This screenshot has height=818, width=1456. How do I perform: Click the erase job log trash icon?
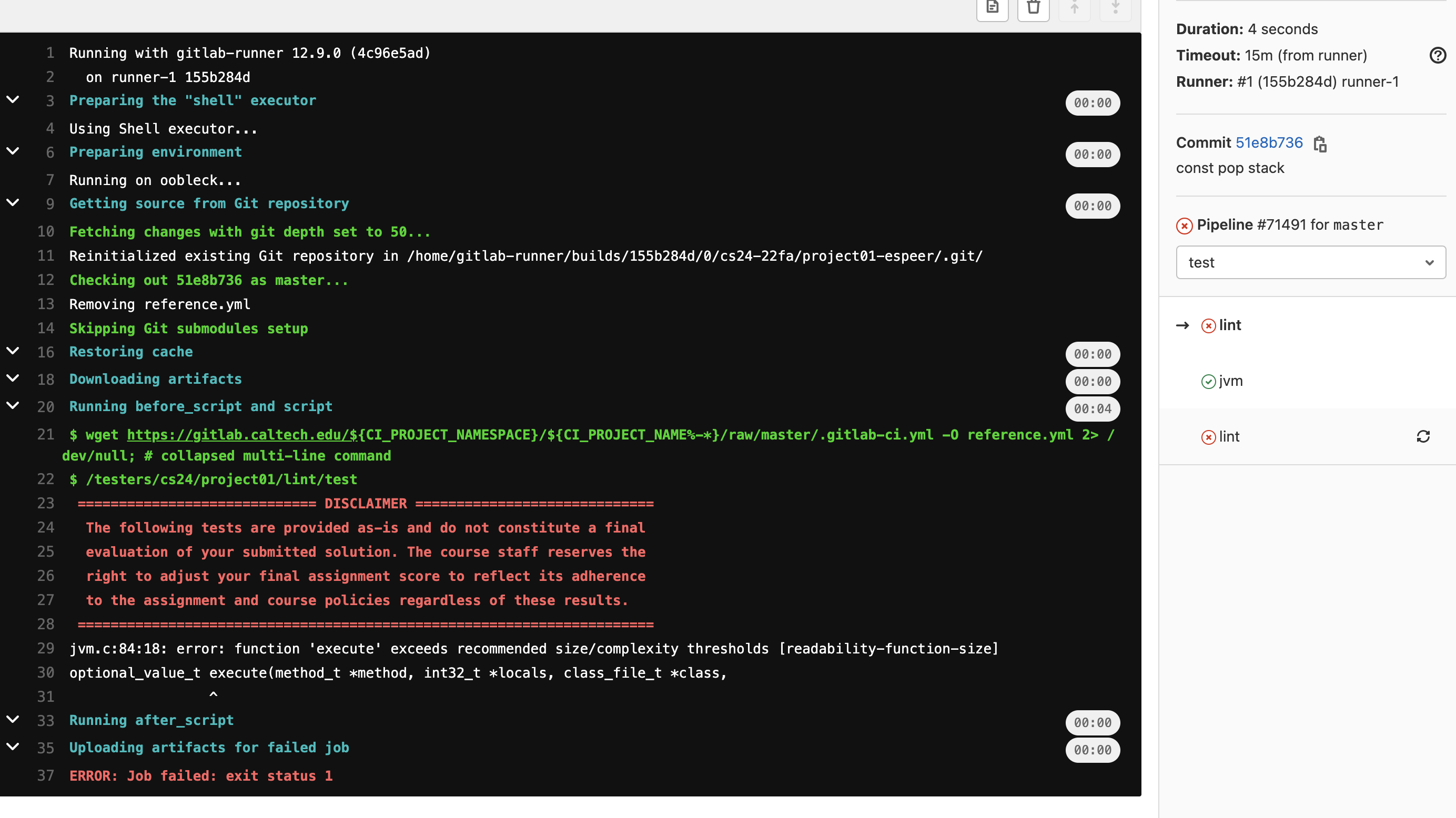1033,8
